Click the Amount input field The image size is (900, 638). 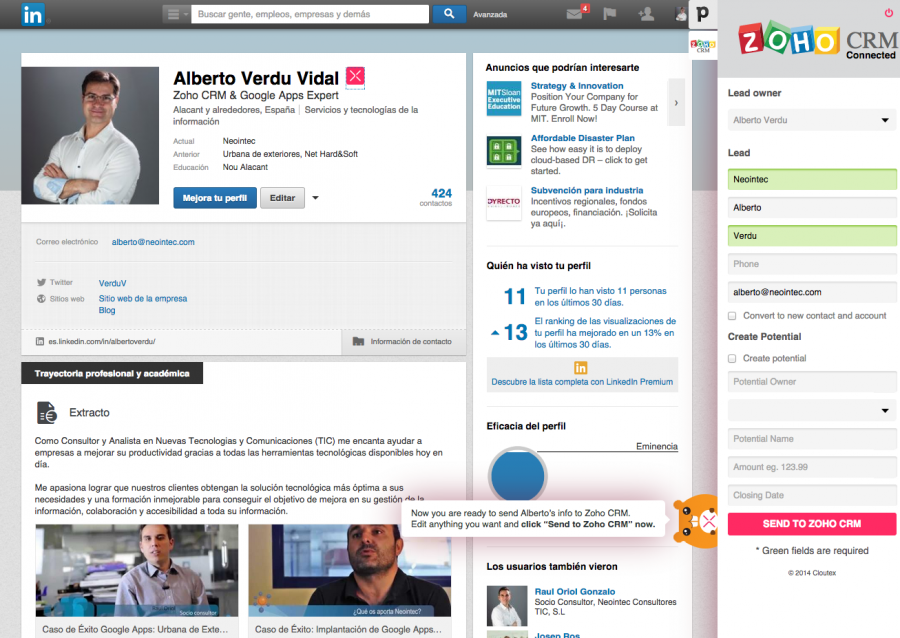pos(812,467)
